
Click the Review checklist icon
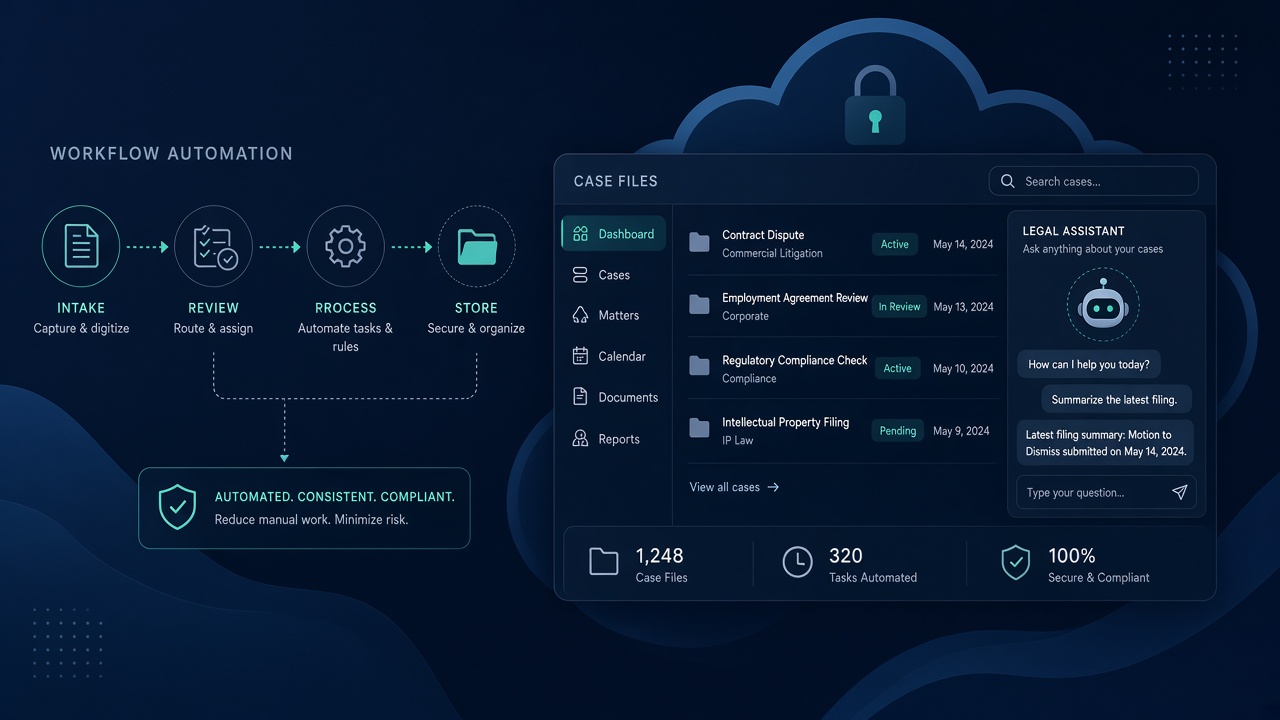pyautogui.click(x=213, y=246)
